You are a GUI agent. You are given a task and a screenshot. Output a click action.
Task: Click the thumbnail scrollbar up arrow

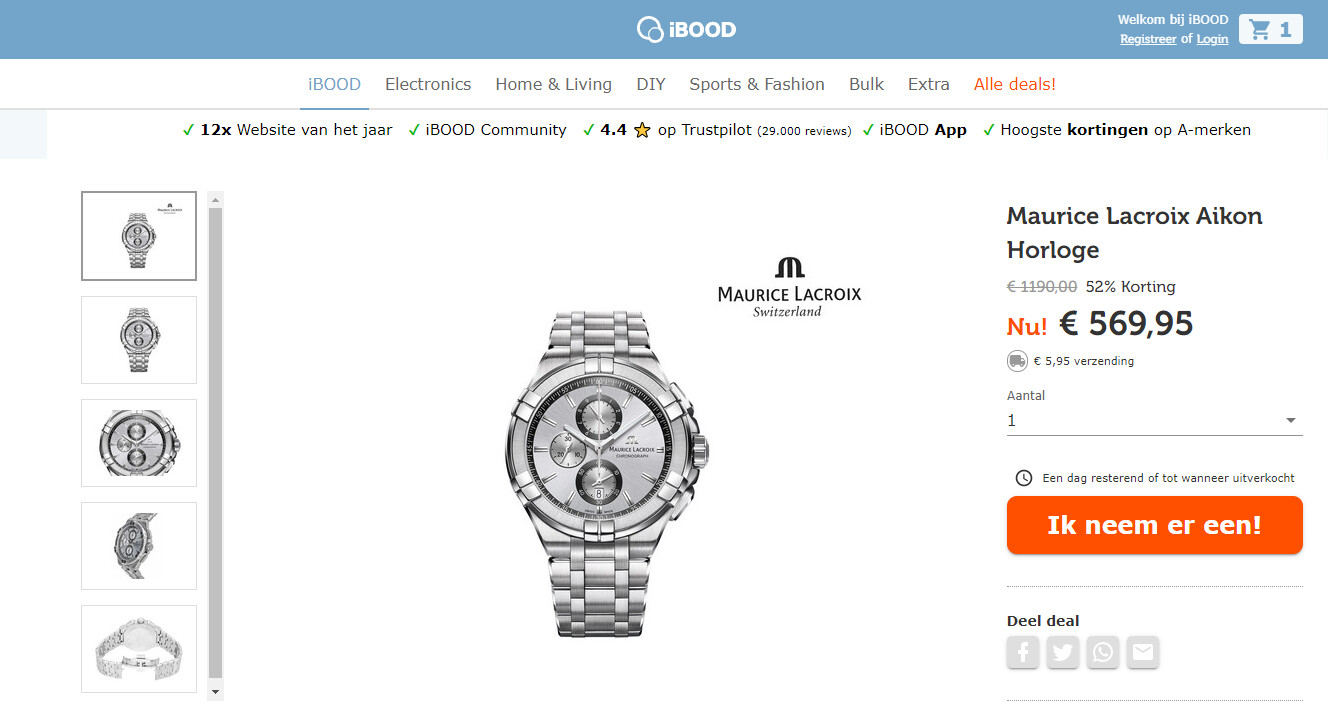[x=215, y=199]
